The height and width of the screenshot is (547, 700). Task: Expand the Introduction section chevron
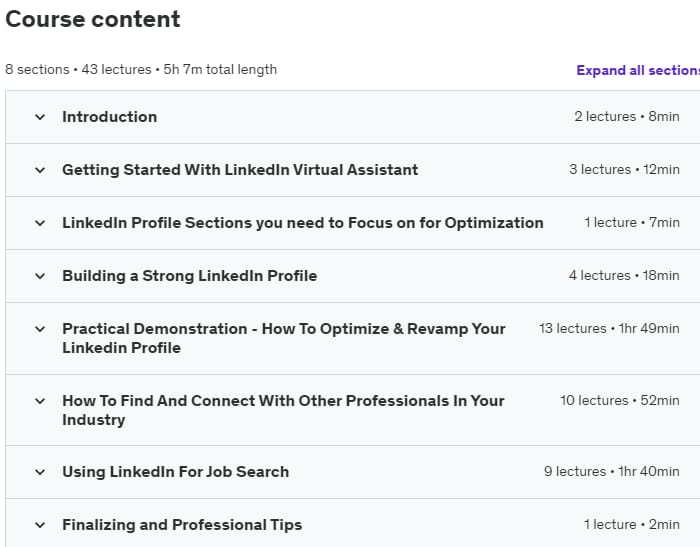click(x=40, y=117)
